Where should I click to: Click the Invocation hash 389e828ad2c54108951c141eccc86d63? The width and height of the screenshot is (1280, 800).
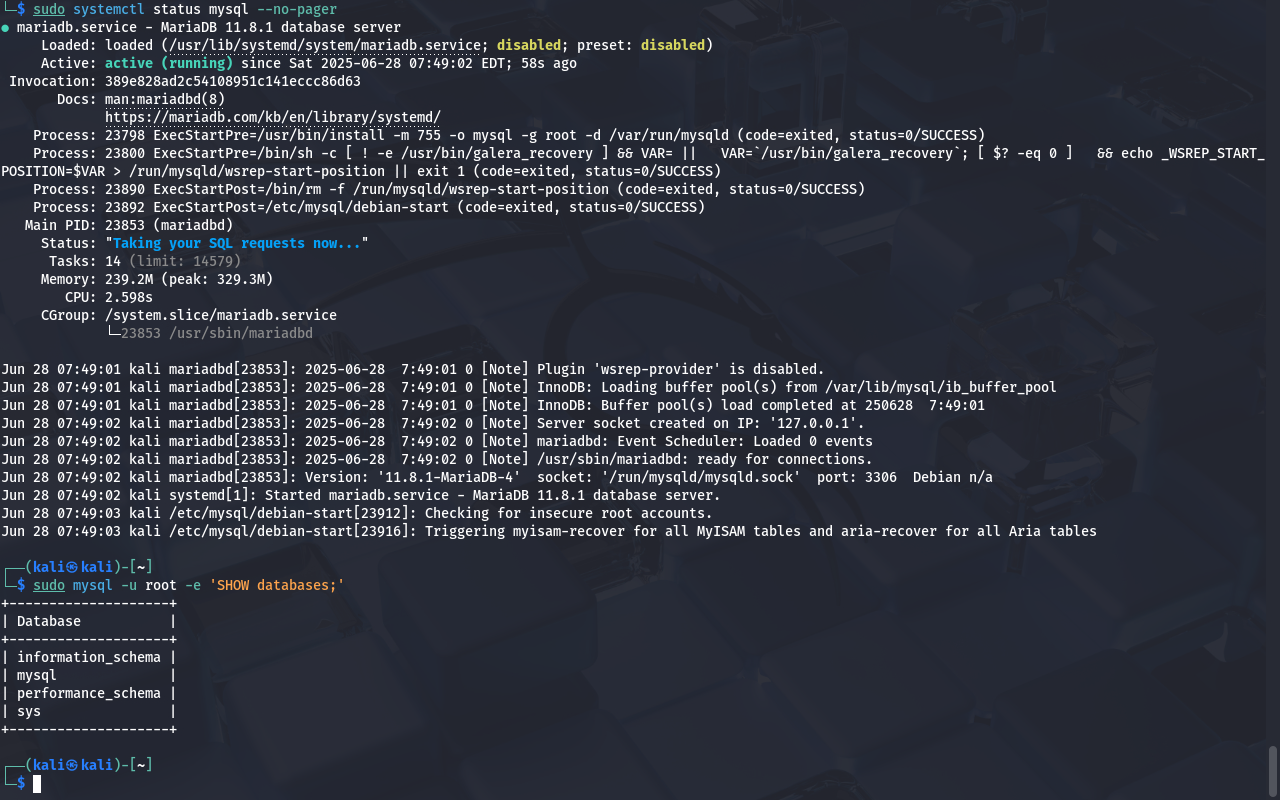233,81
